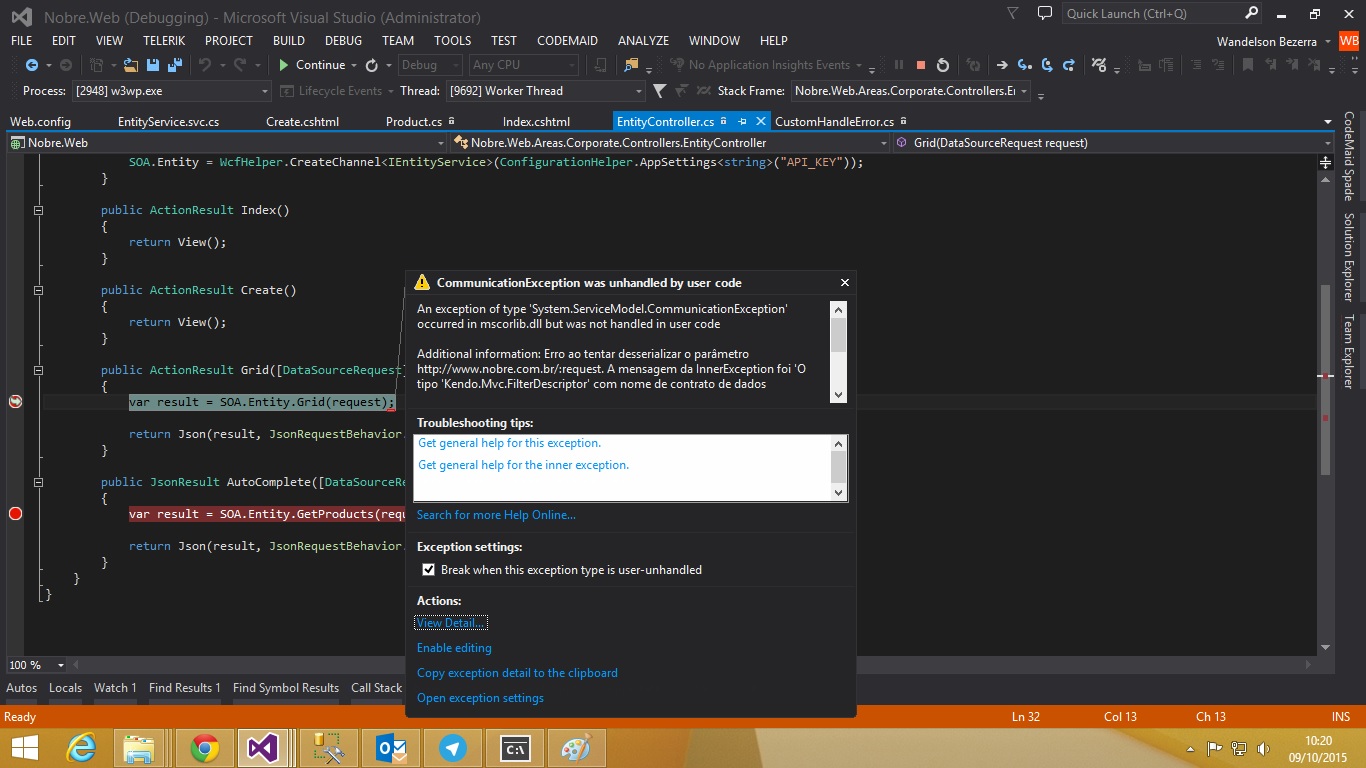Click the breakpoint glyph beside the GetProducts line
The width and height of the screenshot is (1366, 768).
click(15, 513)
